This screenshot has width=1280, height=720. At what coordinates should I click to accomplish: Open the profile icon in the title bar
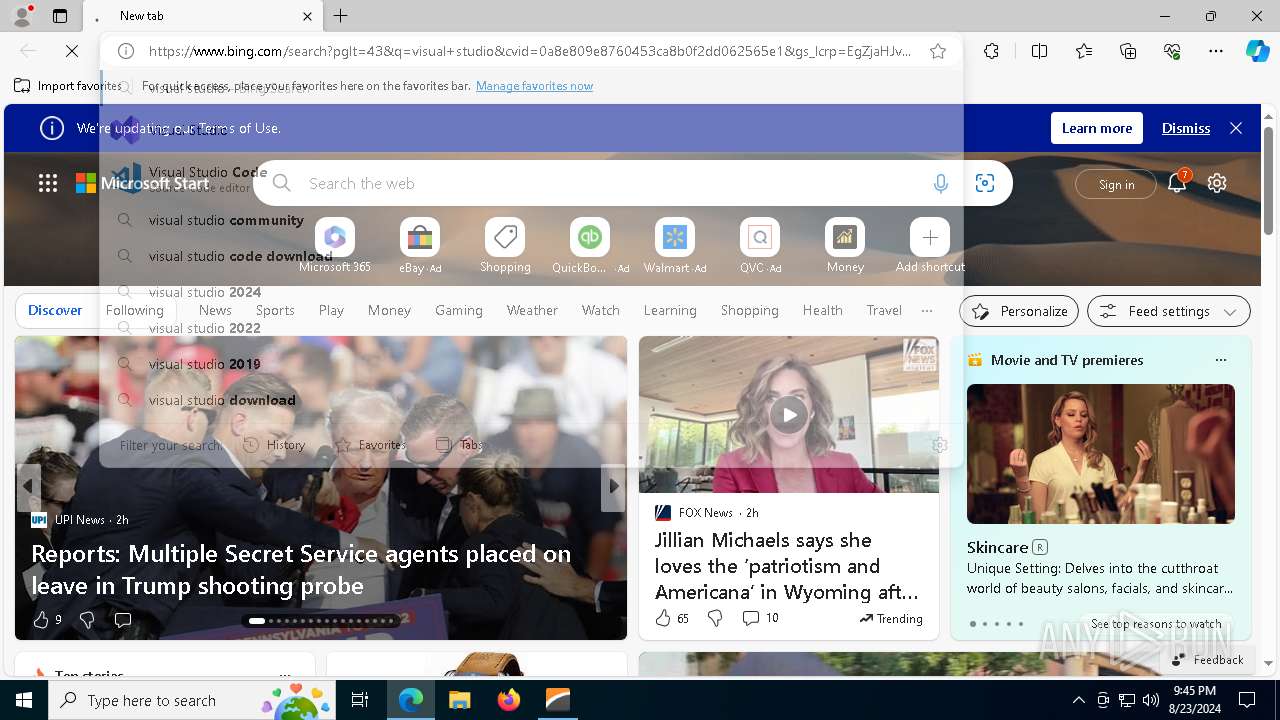click(21, 16)
